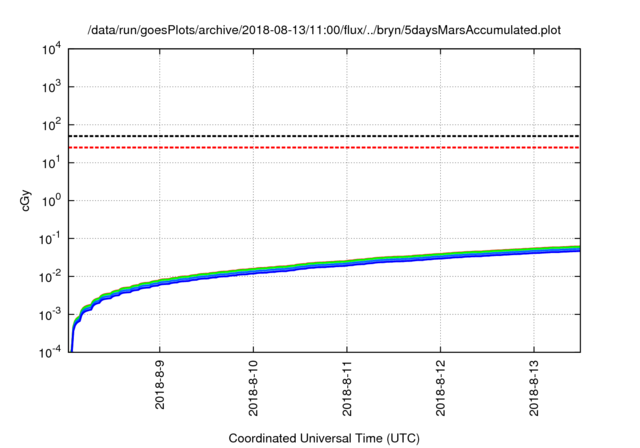Screen dimensions: 640x448
Task: Click the 2018-8-9 date tick label
Action: pos(160,384)
